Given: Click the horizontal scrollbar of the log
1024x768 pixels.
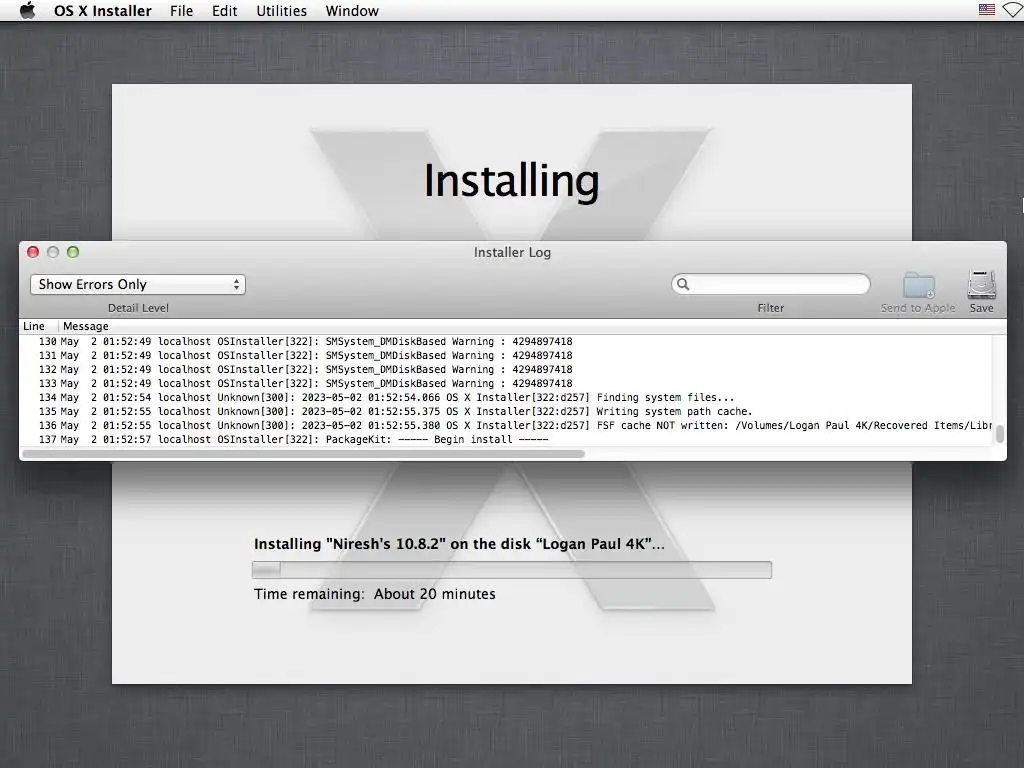Looking at the screenshot, I should (304, 454).
